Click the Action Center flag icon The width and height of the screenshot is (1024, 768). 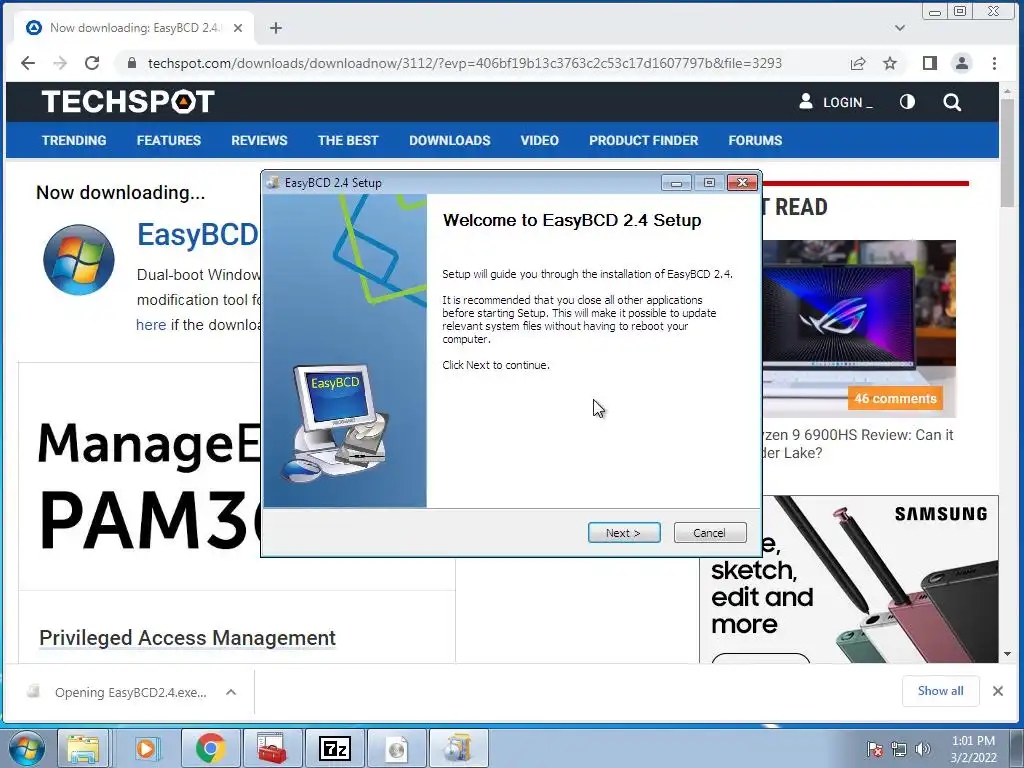click(x=874, y=748)
